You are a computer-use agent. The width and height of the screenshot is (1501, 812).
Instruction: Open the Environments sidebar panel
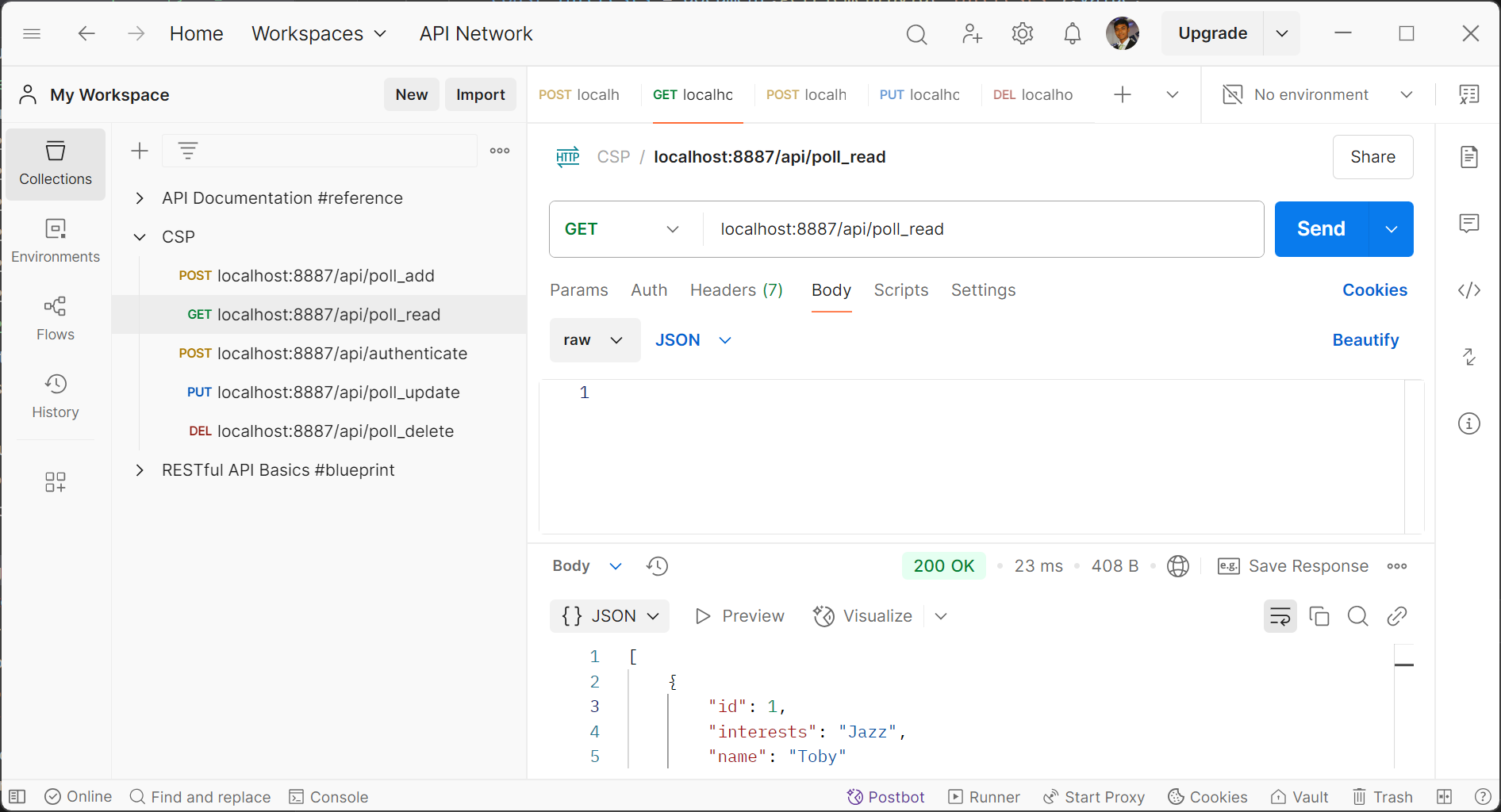[56, 240]
